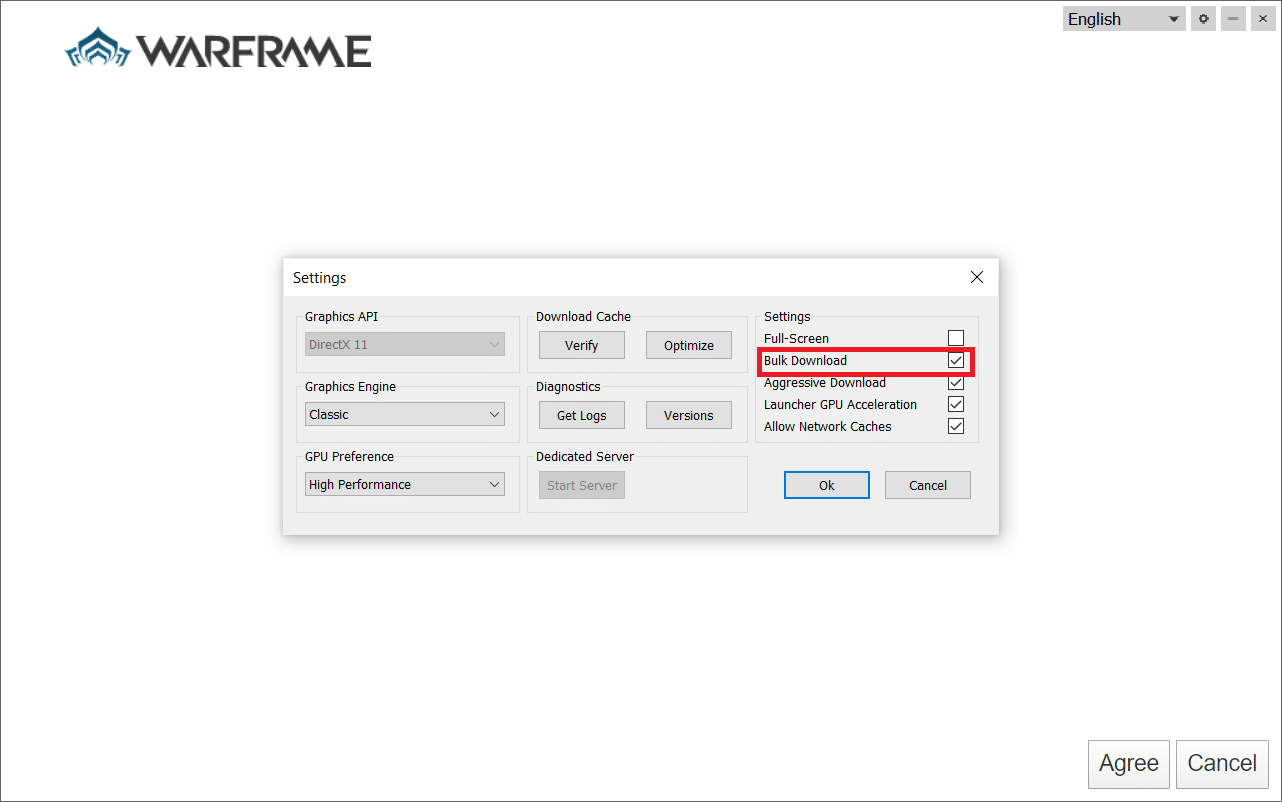This screenshot has height=802, width=1282.
Task: Click the Diagnostics group label
Action: point(568,386)
